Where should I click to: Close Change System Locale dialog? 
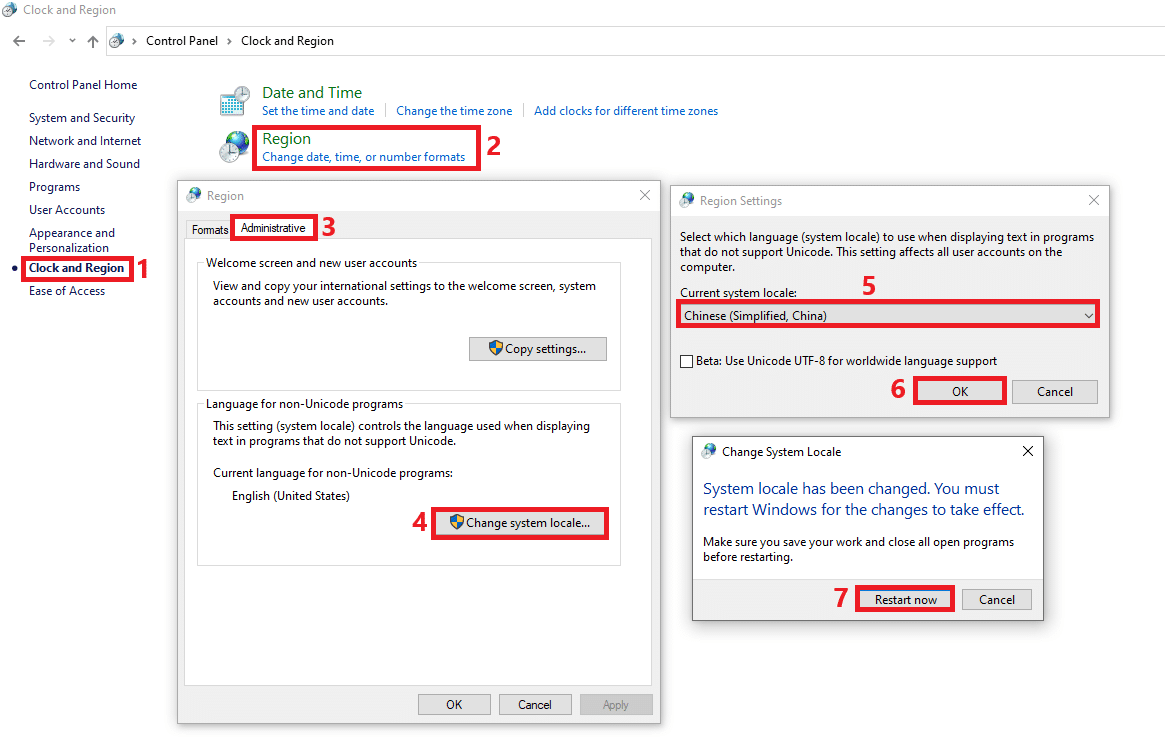[x=1028, y=451]
